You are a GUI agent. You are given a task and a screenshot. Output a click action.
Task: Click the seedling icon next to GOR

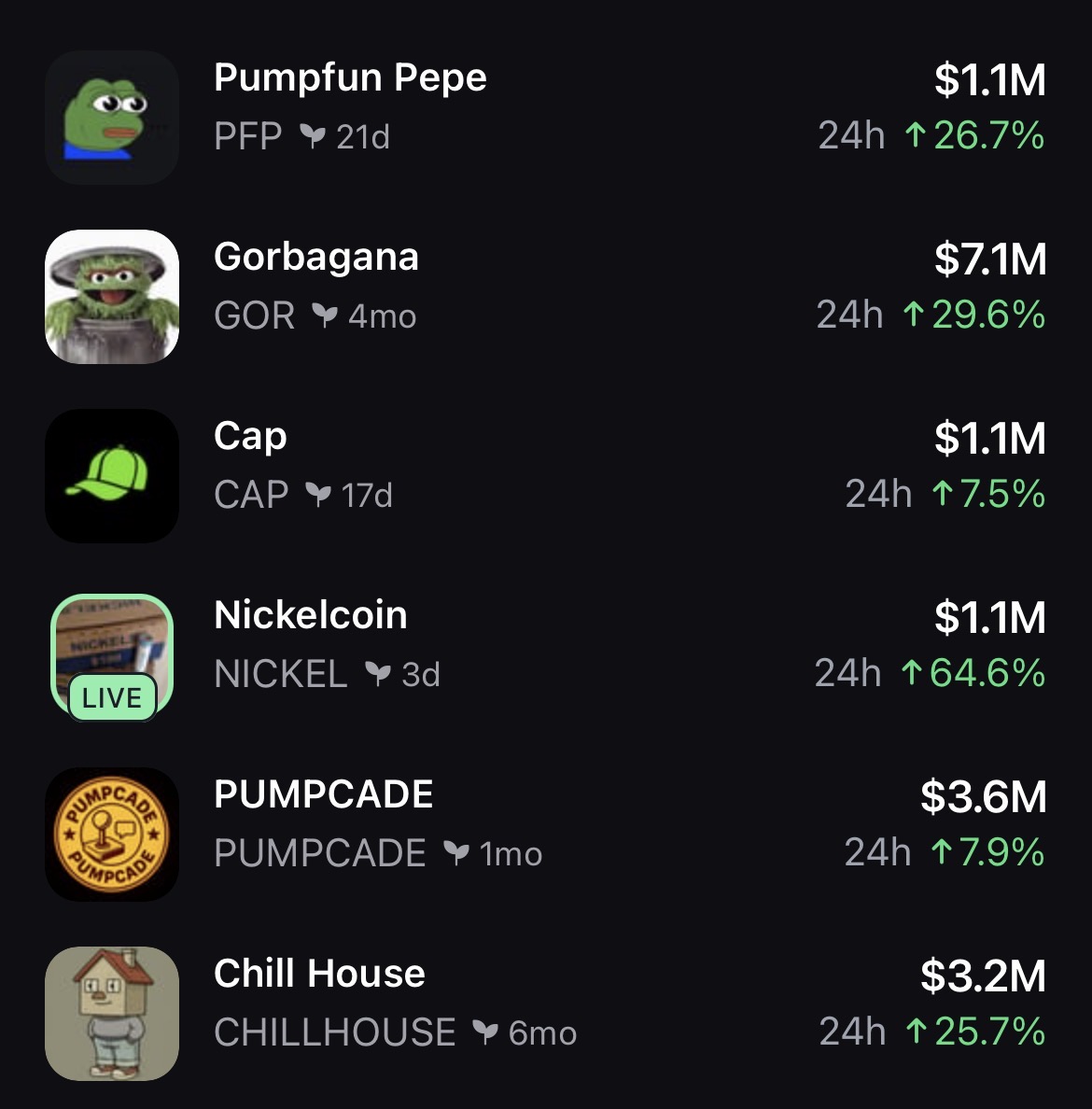pos(324,316)
